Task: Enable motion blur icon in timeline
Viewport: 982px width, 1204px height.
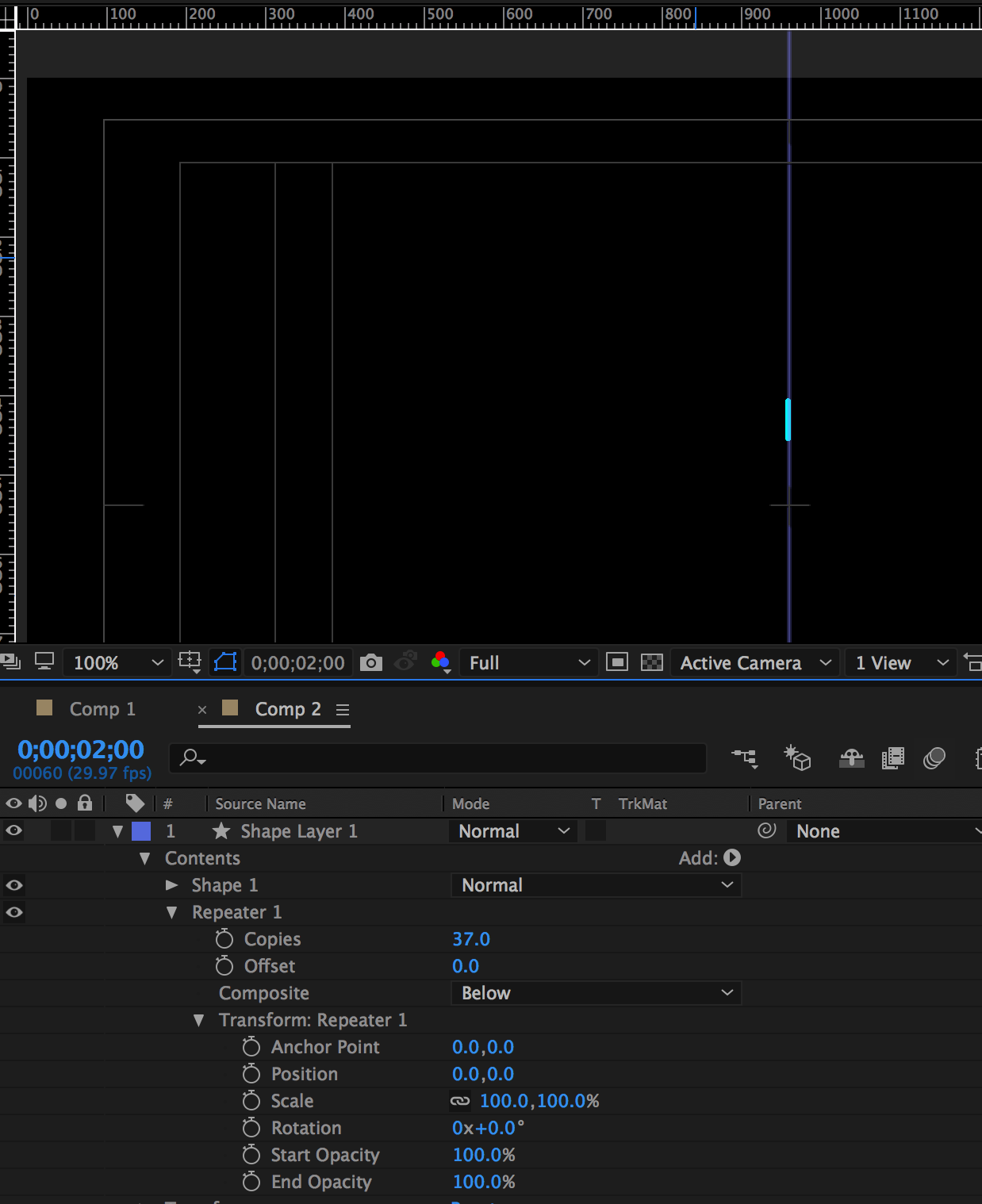Action: [x=934, y=759]
